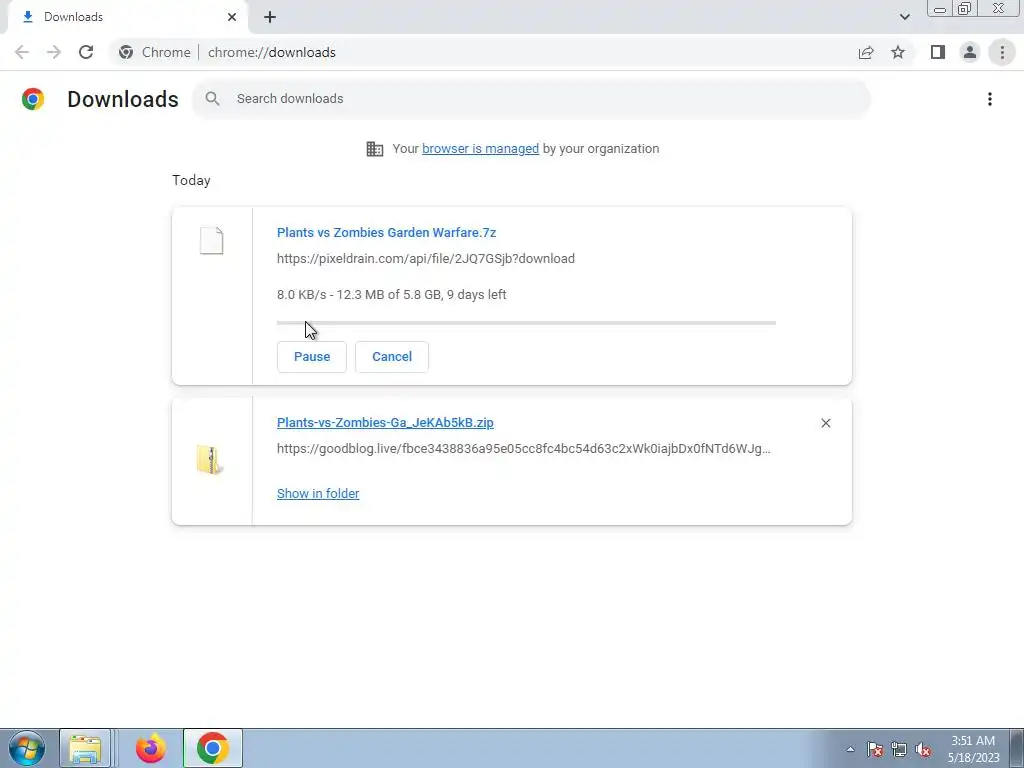Click the Chrome site info icon
1024x768 pixels.
126,52
